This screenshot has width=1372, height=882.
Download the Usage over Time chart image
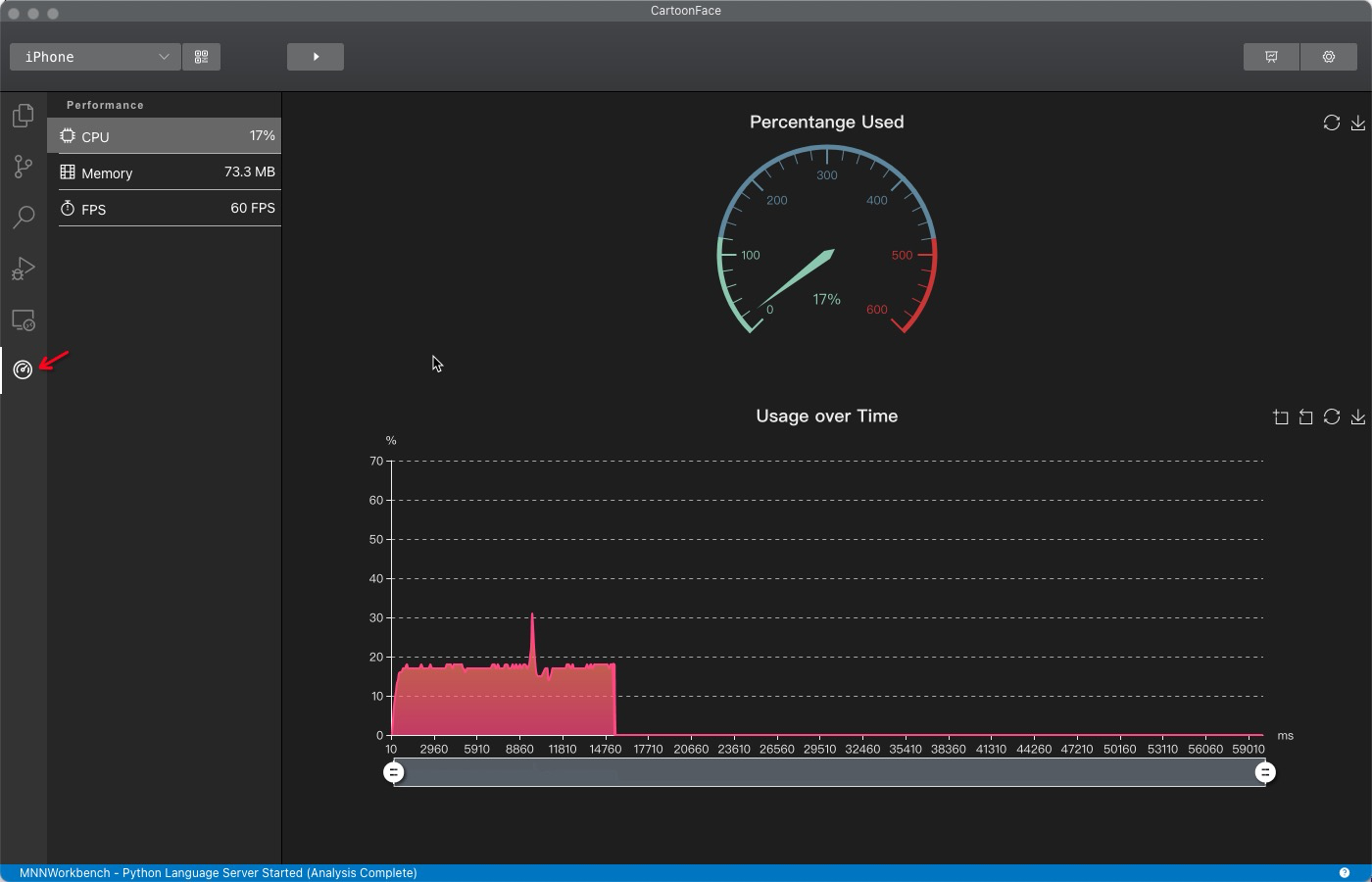point(1357,416)
